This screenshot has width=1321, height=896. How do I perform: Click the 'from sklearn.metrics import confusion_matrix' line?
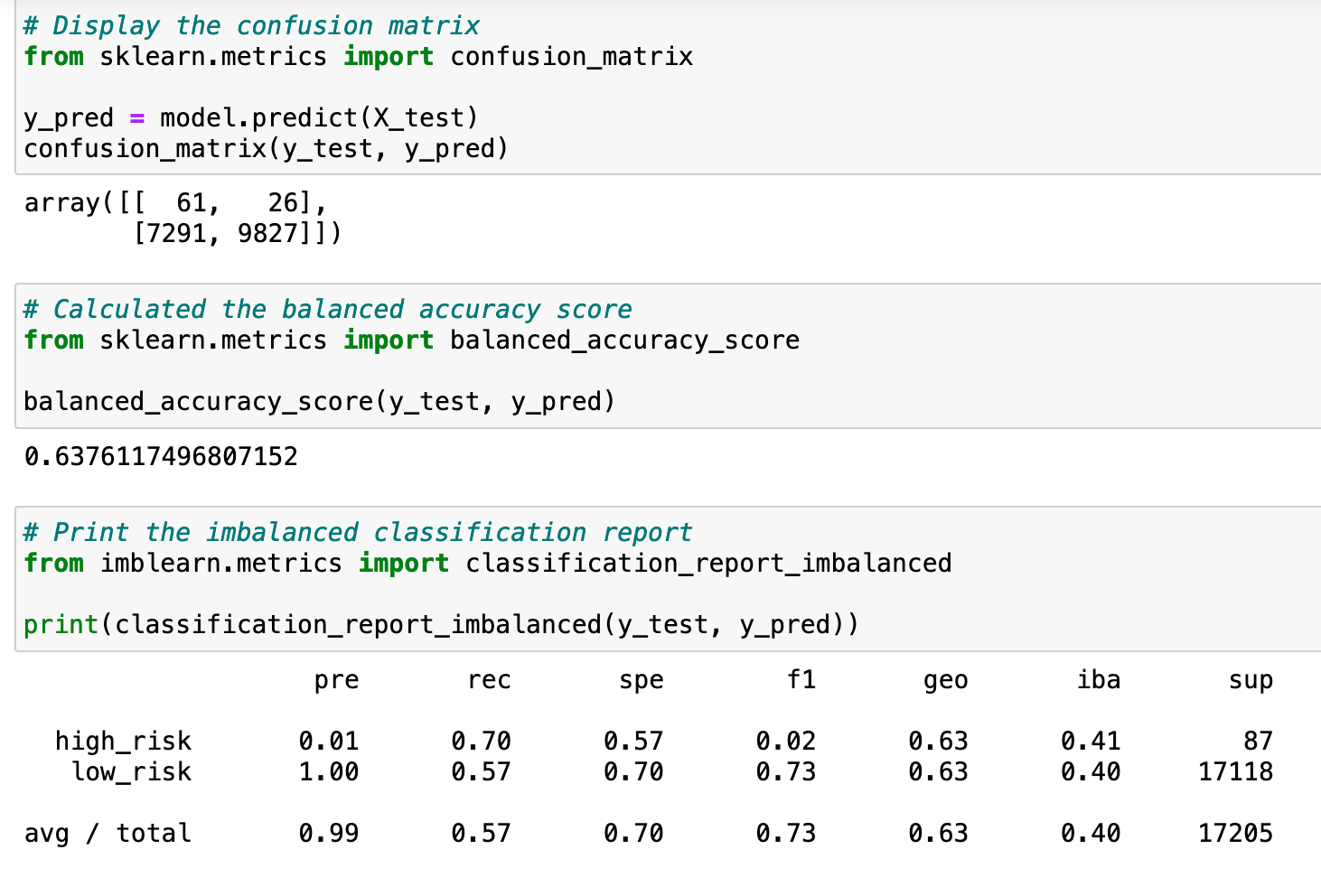(x=358, y=56)
